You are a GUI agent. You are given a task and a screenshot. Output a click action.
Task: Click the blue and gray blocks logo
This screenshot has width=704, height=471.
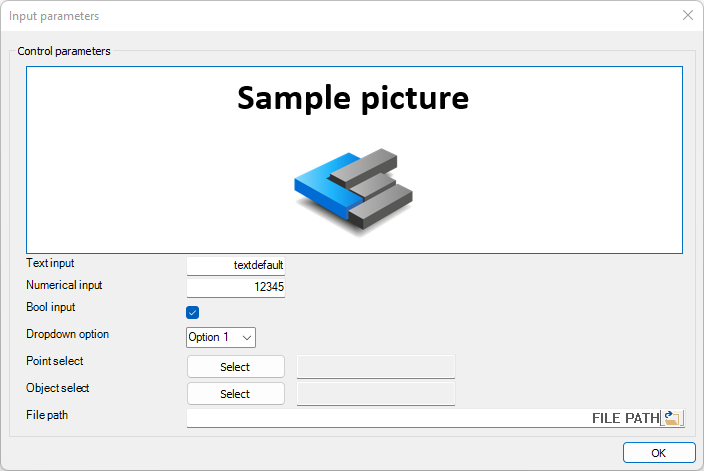tap(353, 192)
